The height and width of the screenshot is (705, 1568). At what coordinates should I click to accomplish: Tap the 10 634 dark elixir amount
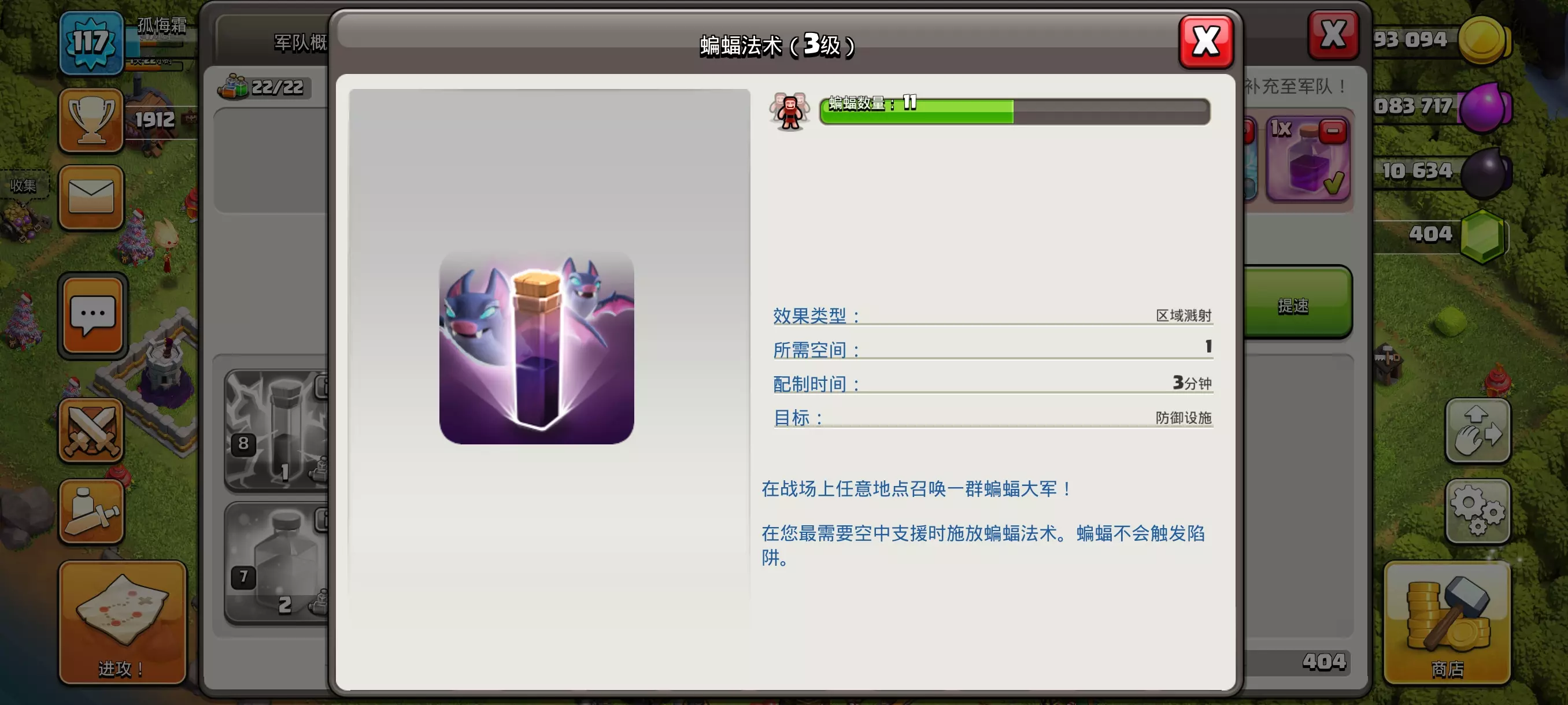[x=1417, y=170]
